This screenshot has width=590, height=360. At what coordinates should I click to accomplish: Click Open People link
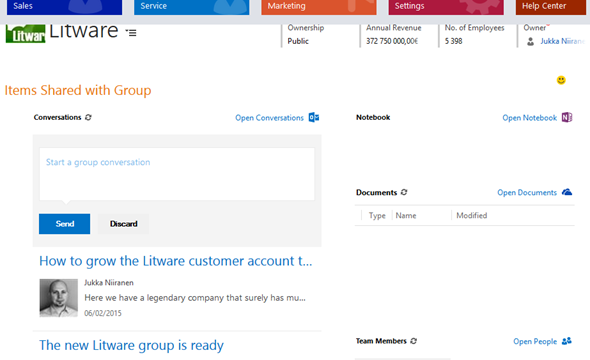coord(535,341)
